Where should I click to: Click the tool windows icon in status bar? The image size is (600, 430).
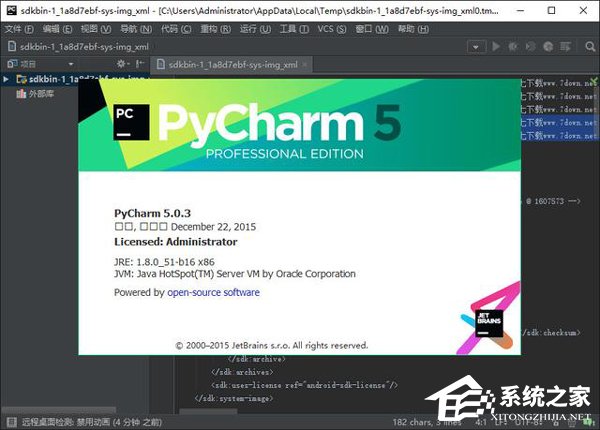[11, 422]
